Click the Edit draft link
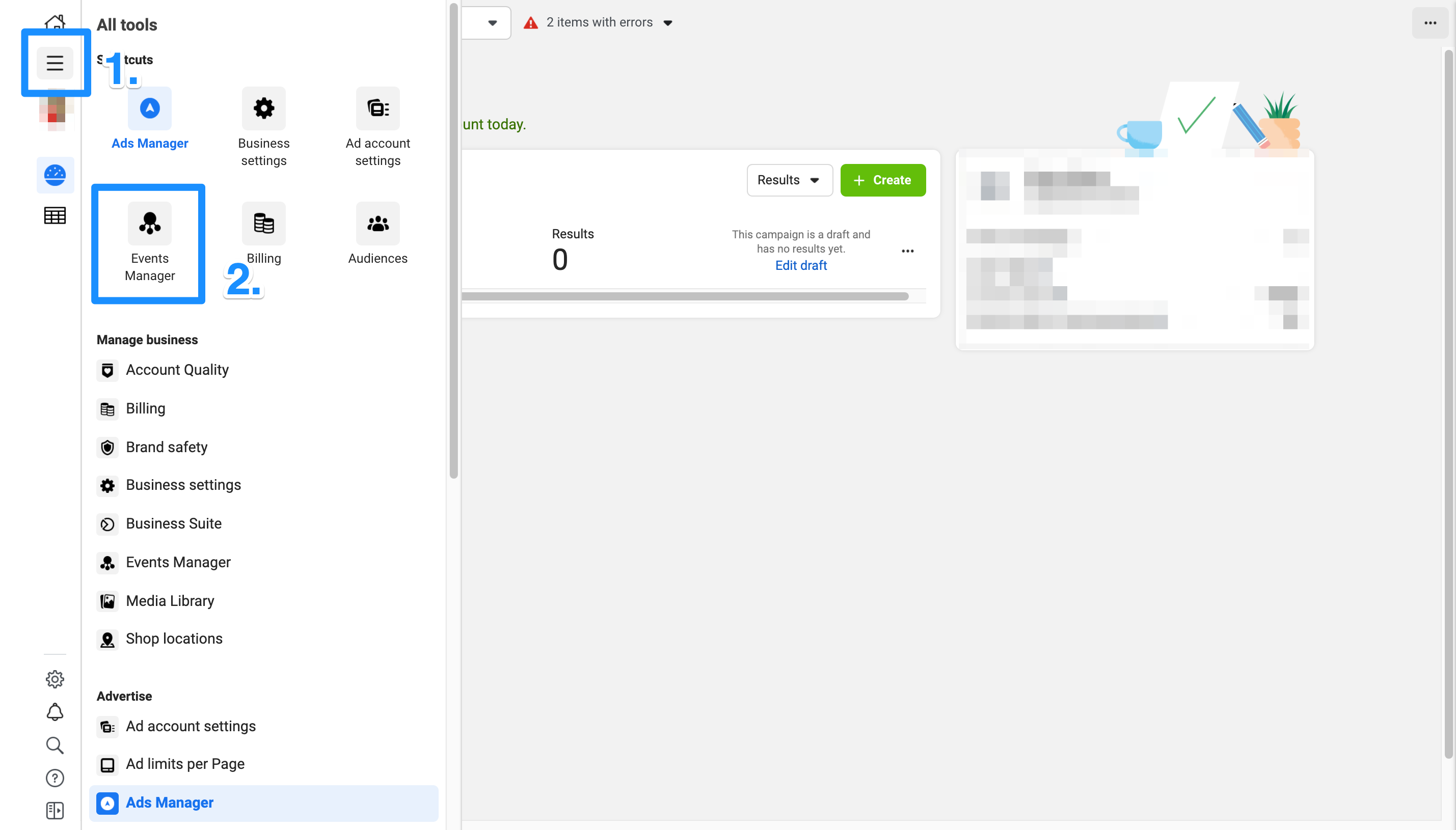 [x=800, y=265]
